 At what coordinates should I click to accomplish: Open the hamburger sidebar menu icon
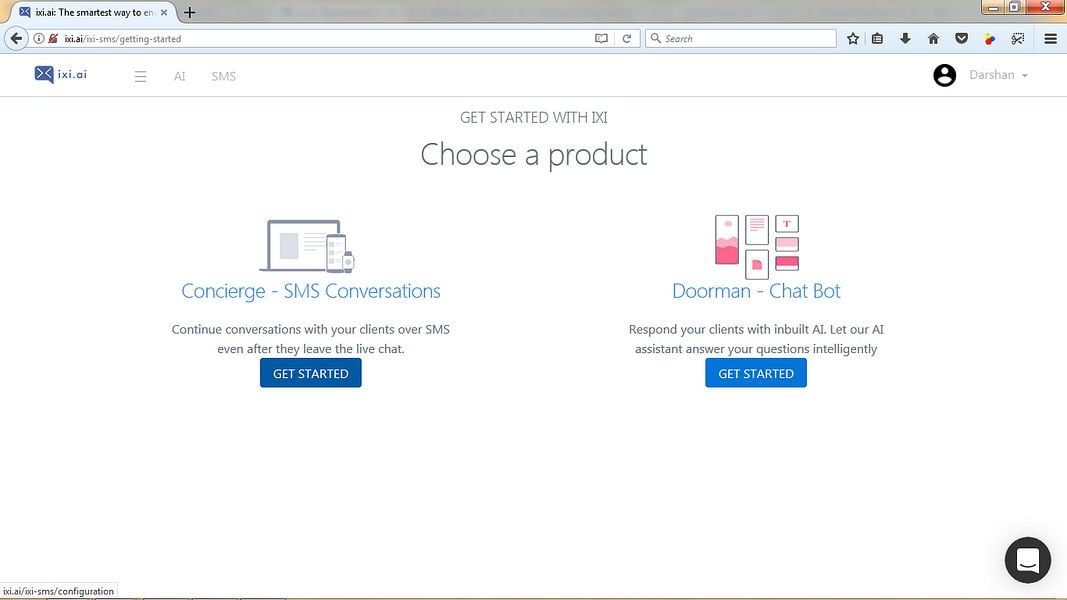click(x=140, y=76)
